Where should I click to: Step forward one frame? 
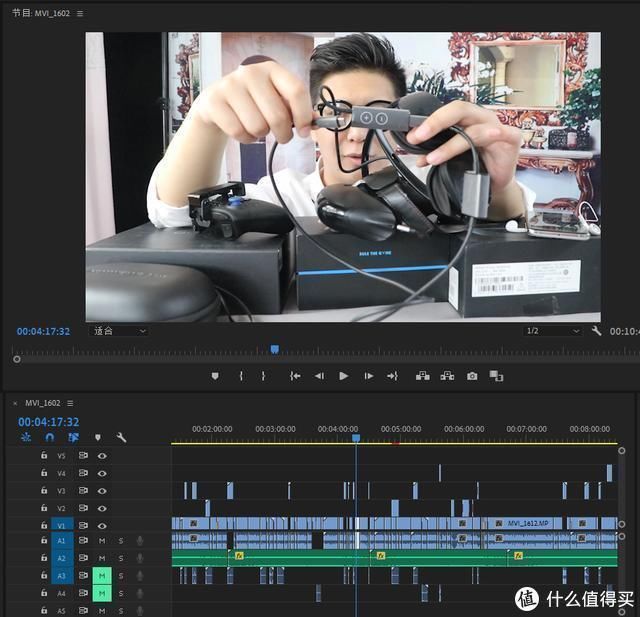pos(369,376)
